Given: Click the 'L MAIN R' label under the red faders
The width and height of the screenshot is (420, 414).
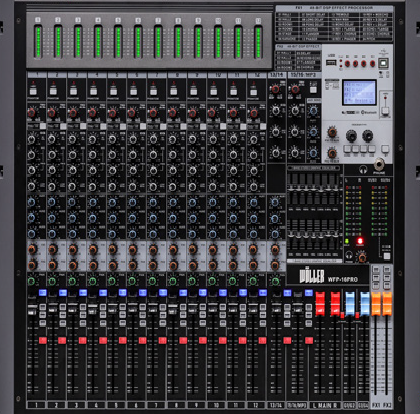Looking at the screenshot, I should point(325,405).
